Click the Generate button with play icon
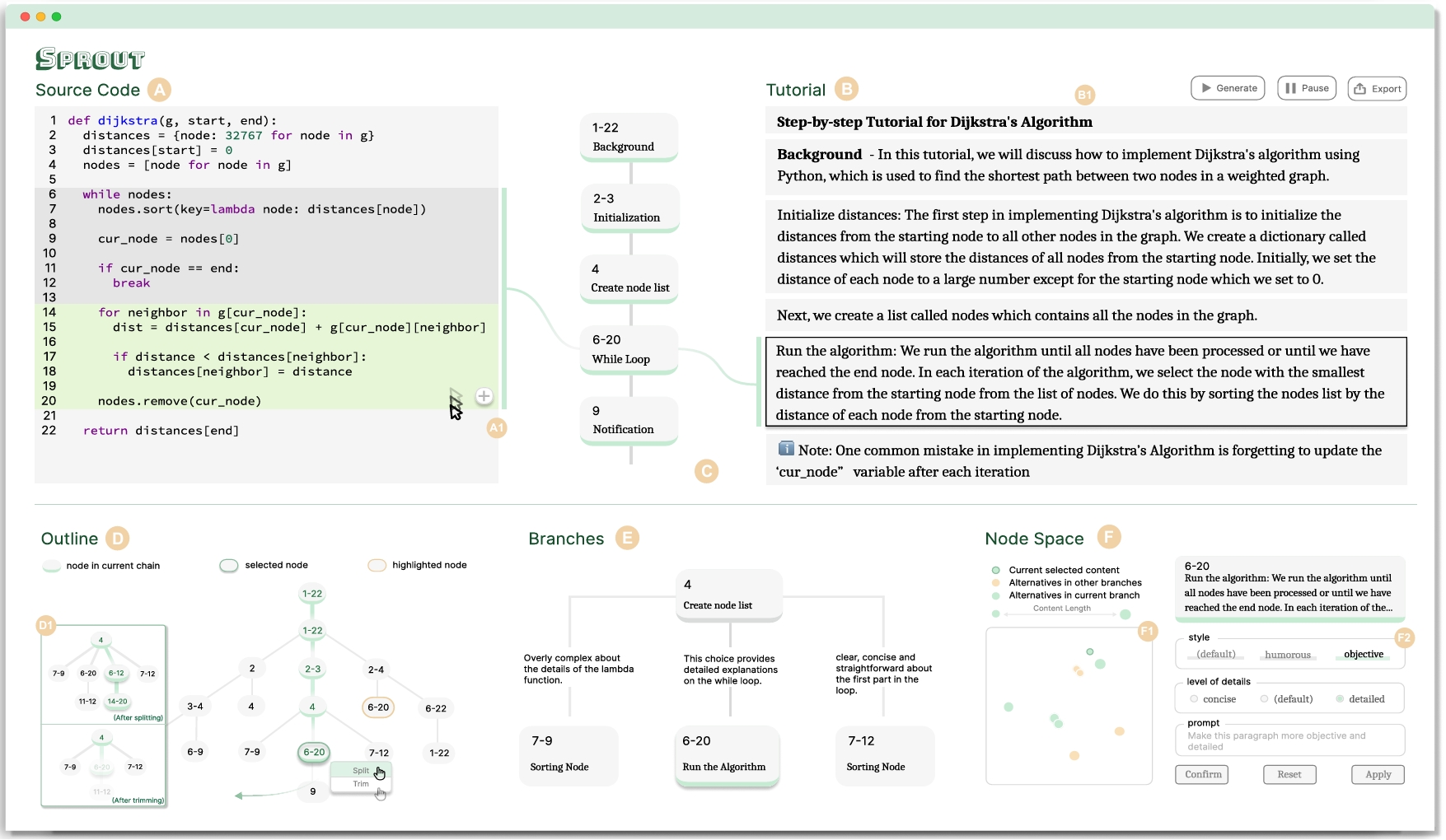 [x=1228, y=88]
